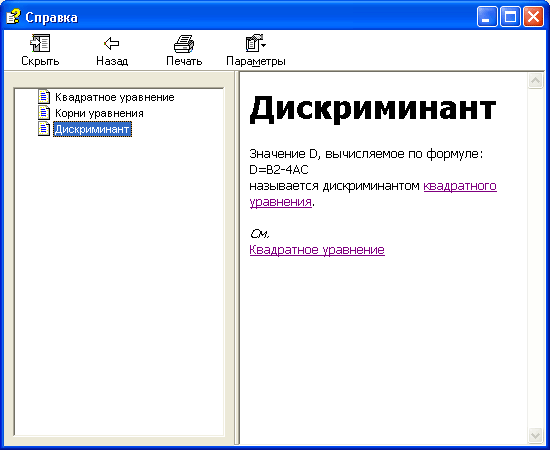Open the Корни уравнения topic
Image resolution: width=550 pixels, height=450 pixels.
(x=99, y=113)
